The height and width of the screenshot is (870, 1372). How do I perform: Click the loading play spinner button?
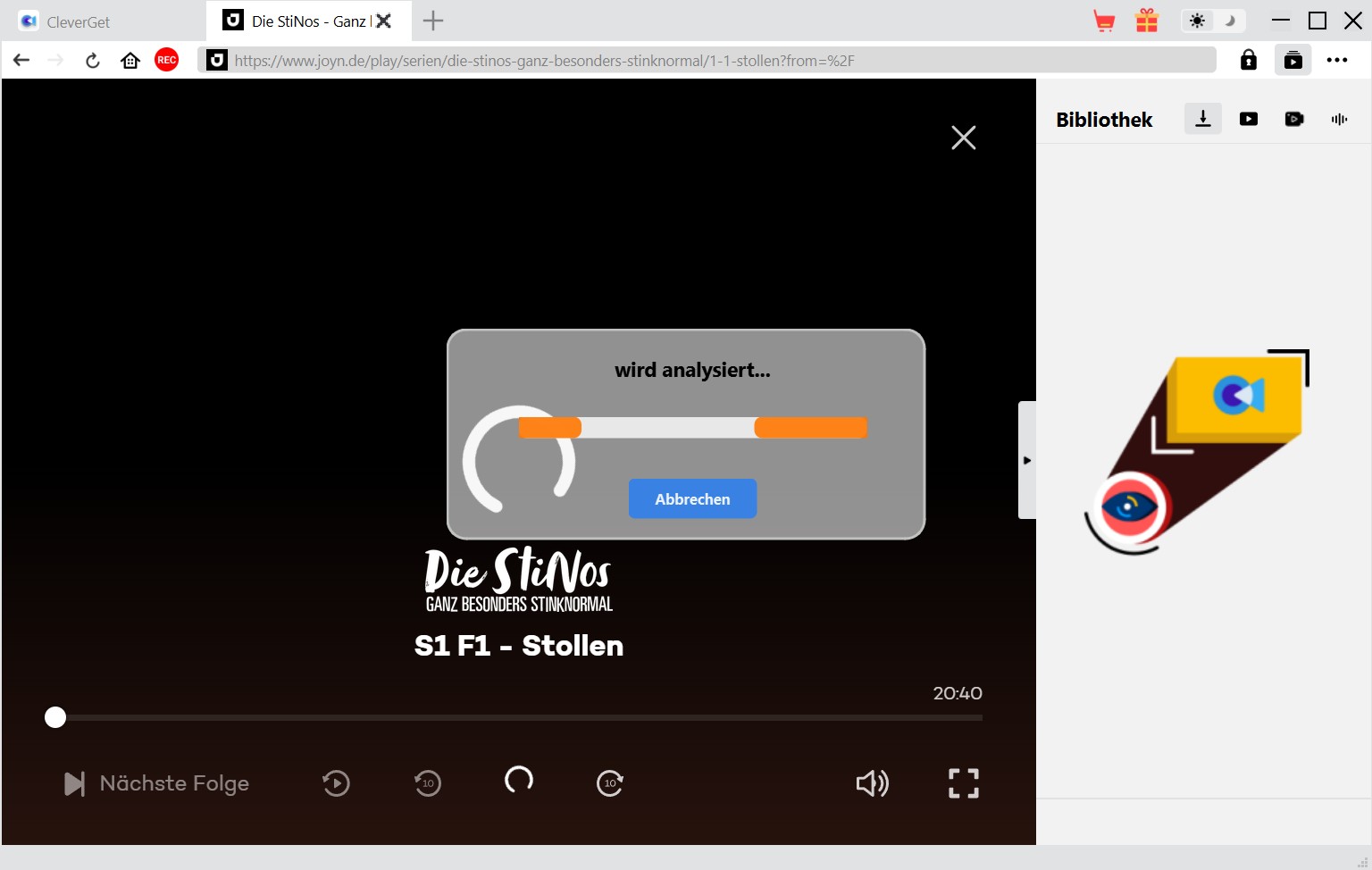[x=519, y=780]
